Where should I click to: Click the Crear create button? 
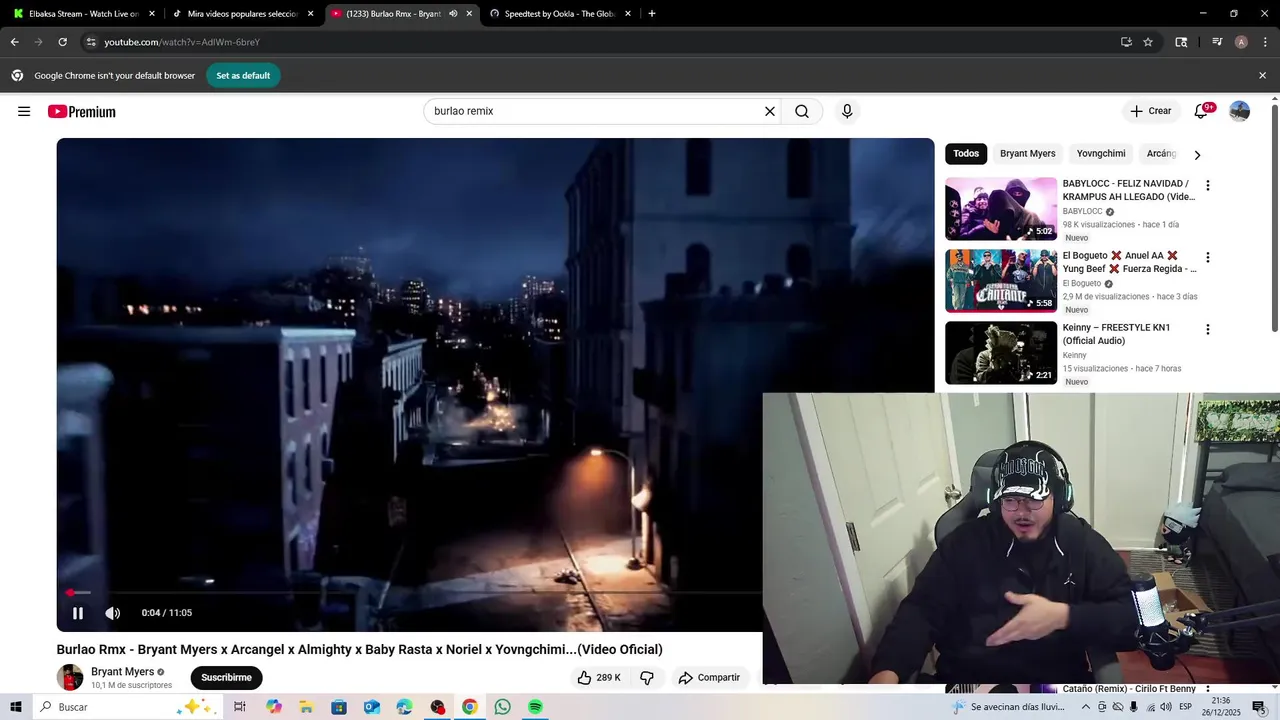pyautogui.click(x=1150, y=111)
